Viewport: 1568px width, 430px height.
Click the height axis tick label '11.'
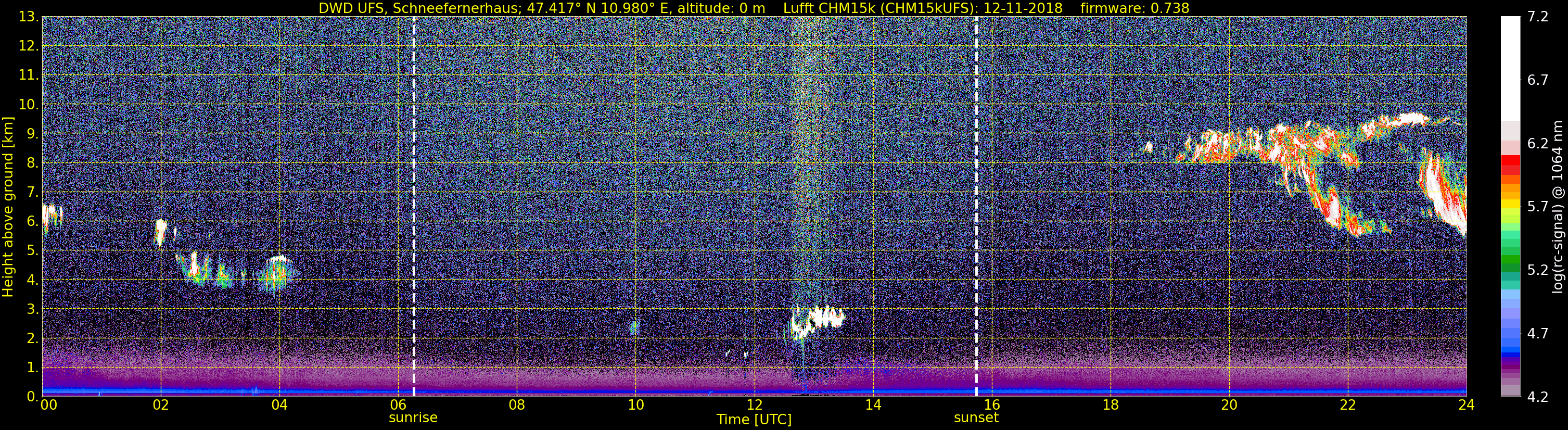(28, 75)
